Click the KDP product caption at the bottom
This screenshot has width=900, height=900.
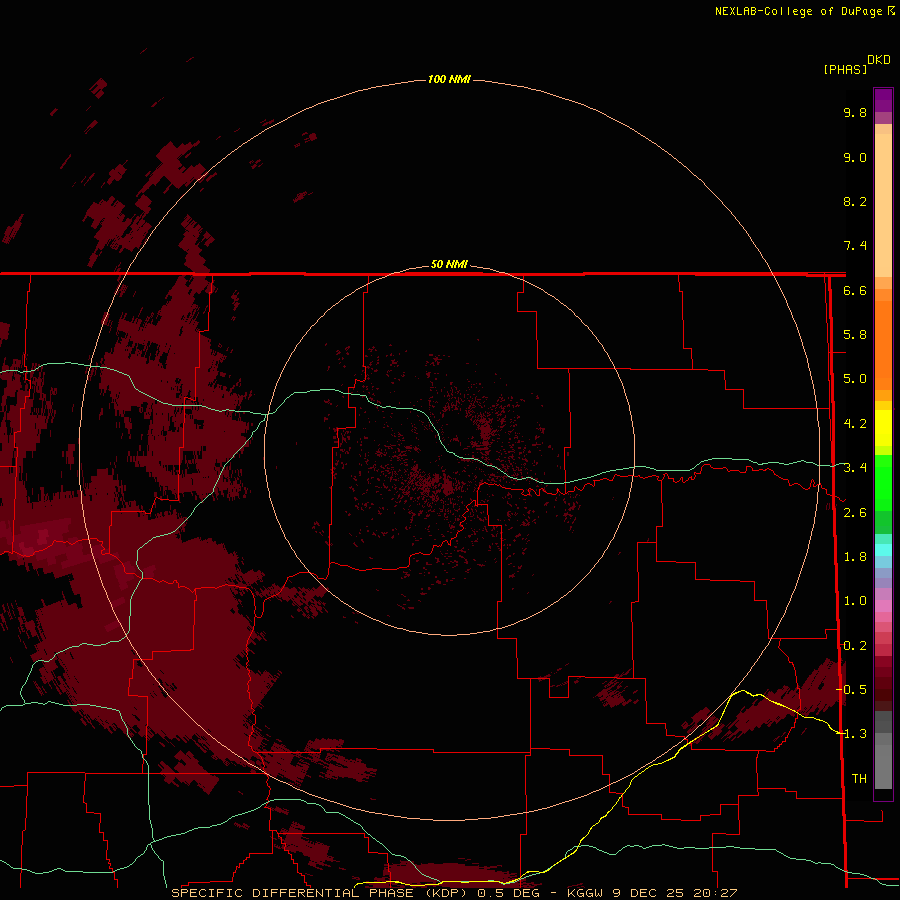(454, 893)
